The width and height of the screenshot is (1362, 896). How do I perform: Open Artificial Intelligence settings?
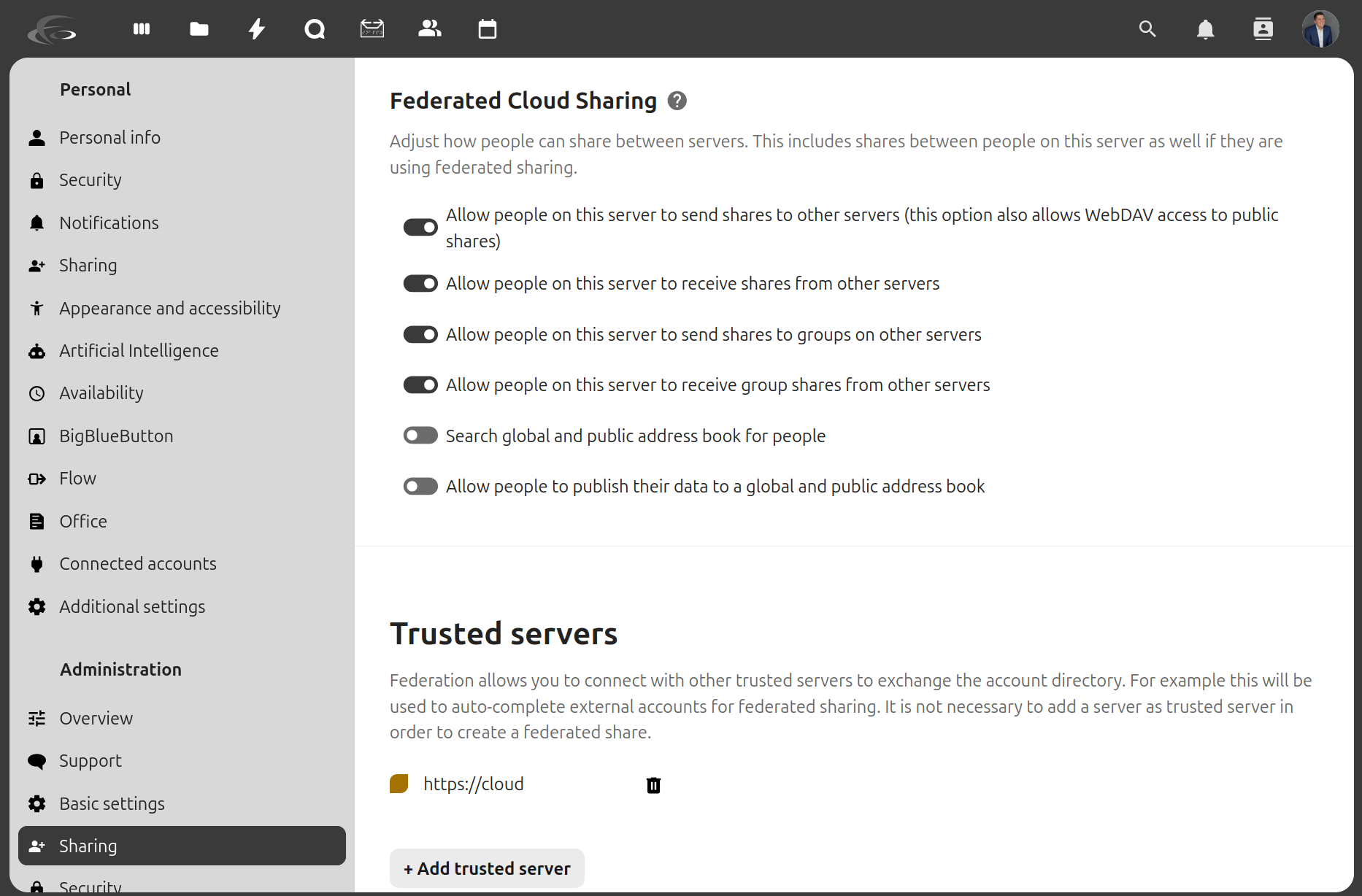(x=182, y=350)
